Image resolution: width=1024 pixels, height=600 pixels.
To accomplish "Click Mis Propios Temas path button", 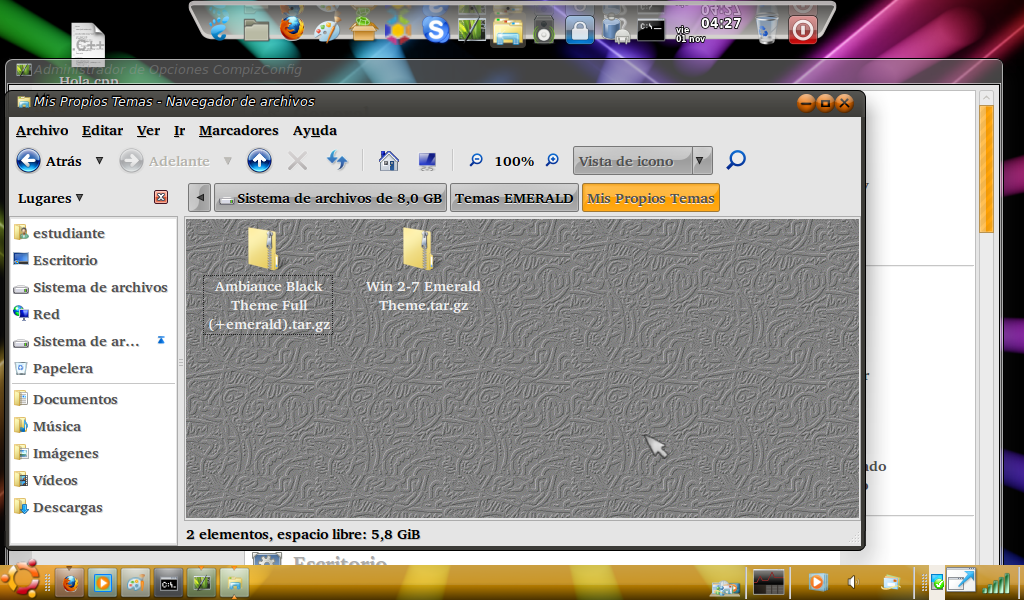I will (650, 198).
